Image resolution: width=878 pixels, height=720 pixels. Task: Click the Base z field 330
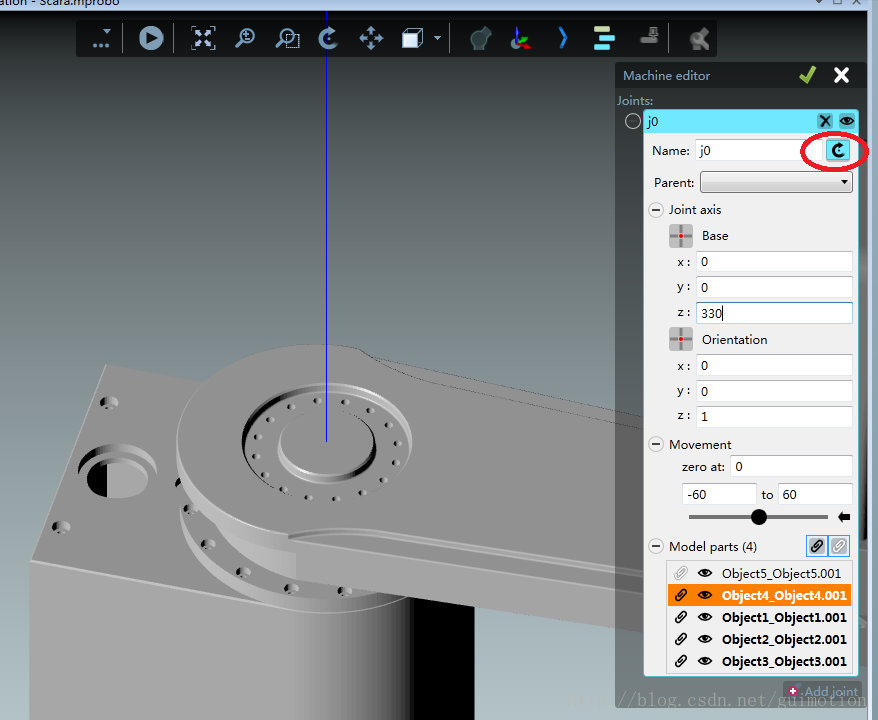point(774,313)
